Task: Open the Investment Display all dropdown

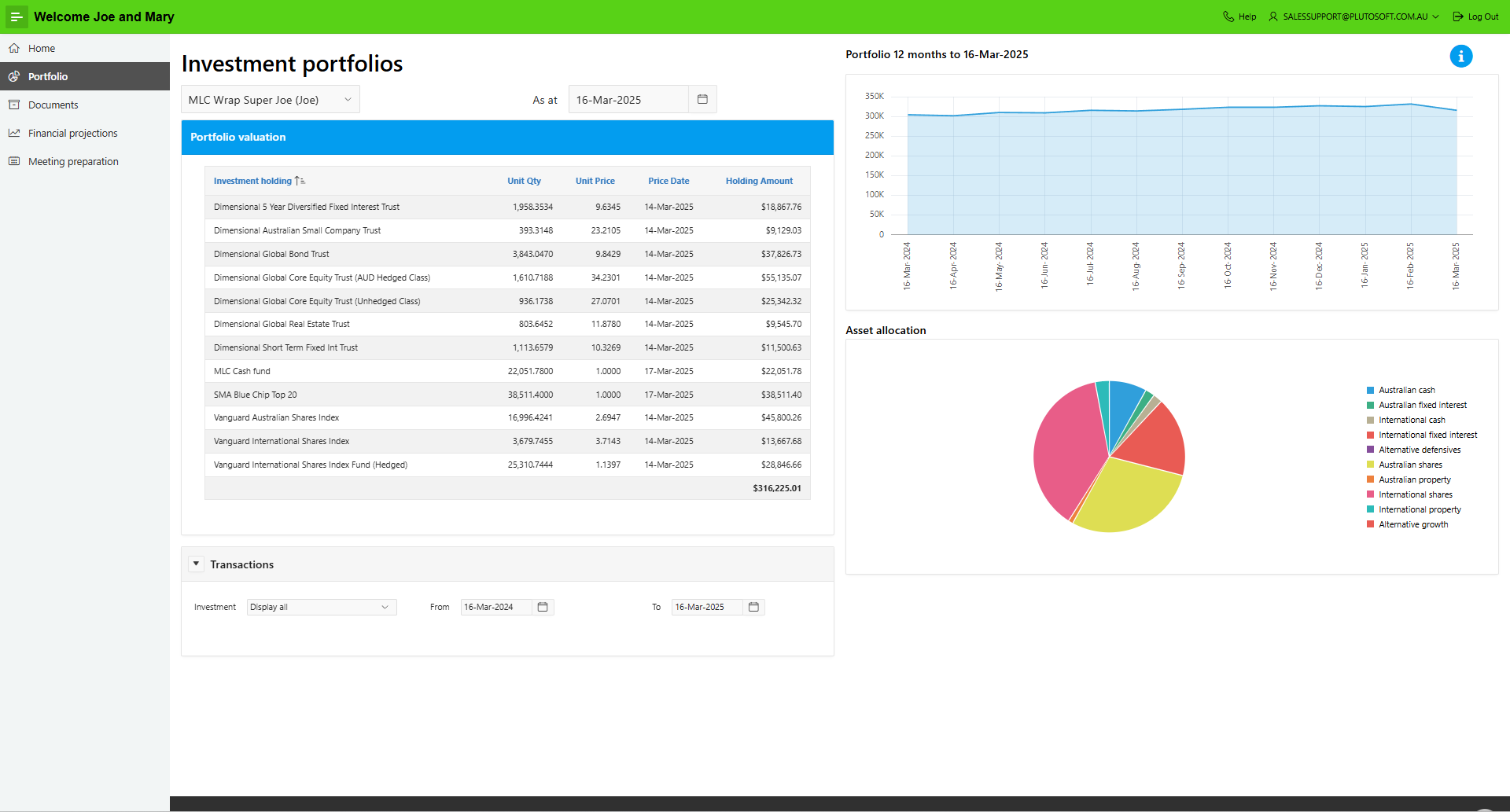Action: 321,607
